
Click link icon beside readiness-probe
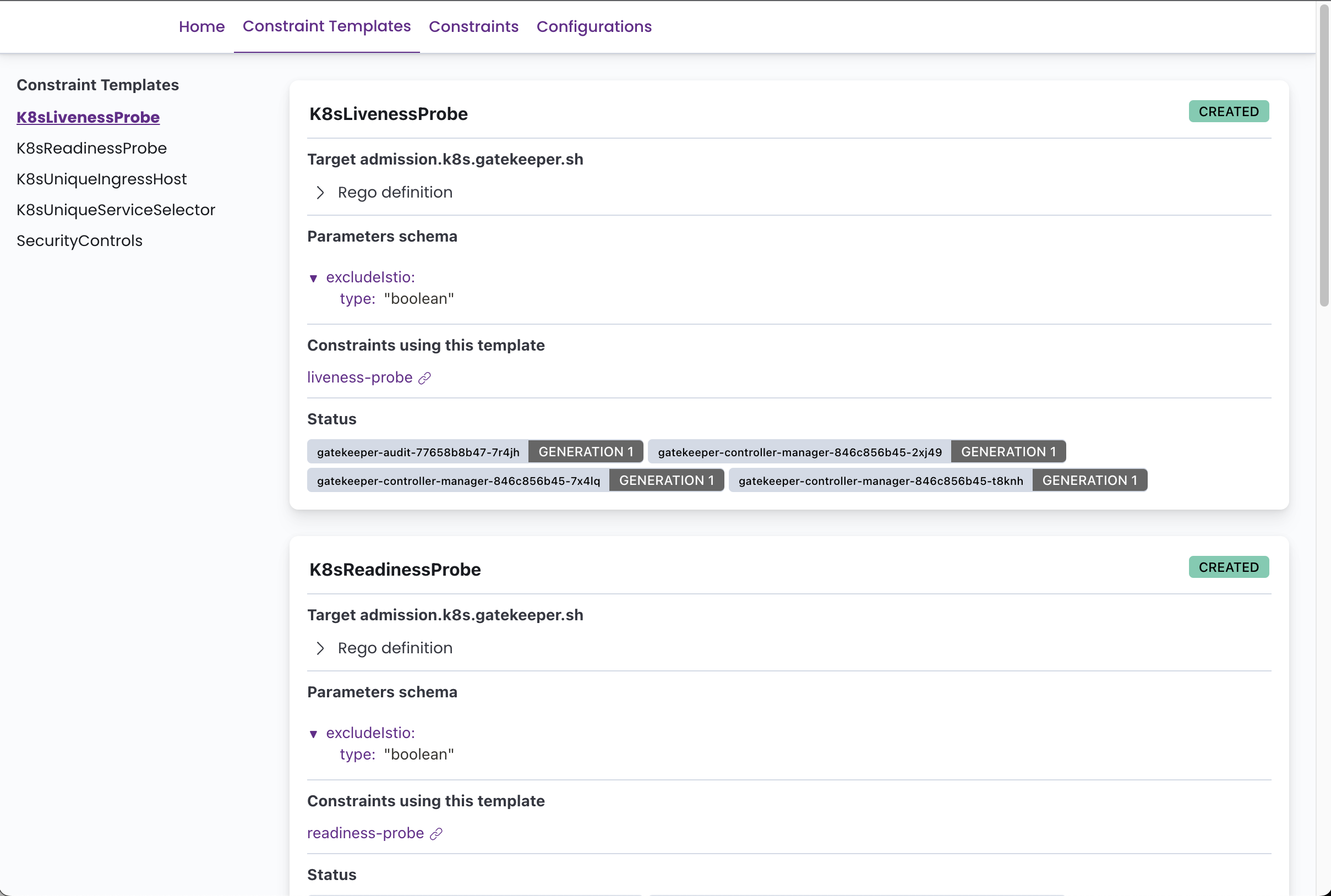[436, 834]
